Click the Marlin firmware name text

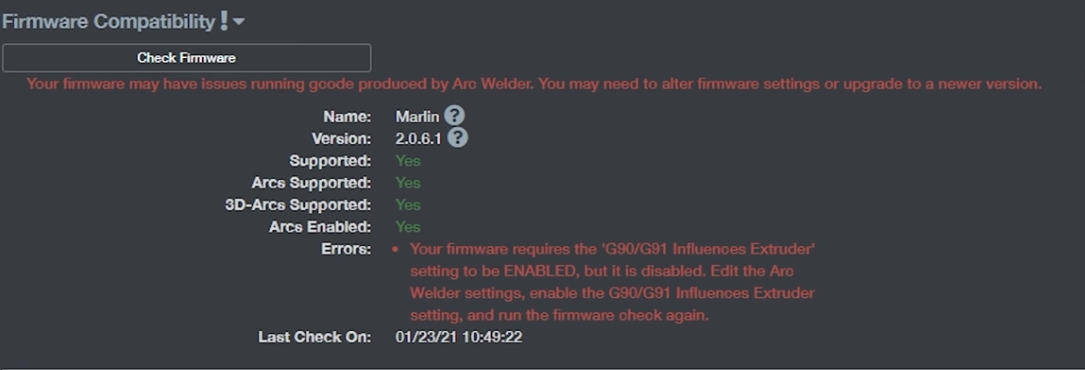click(x=417, y=116)
